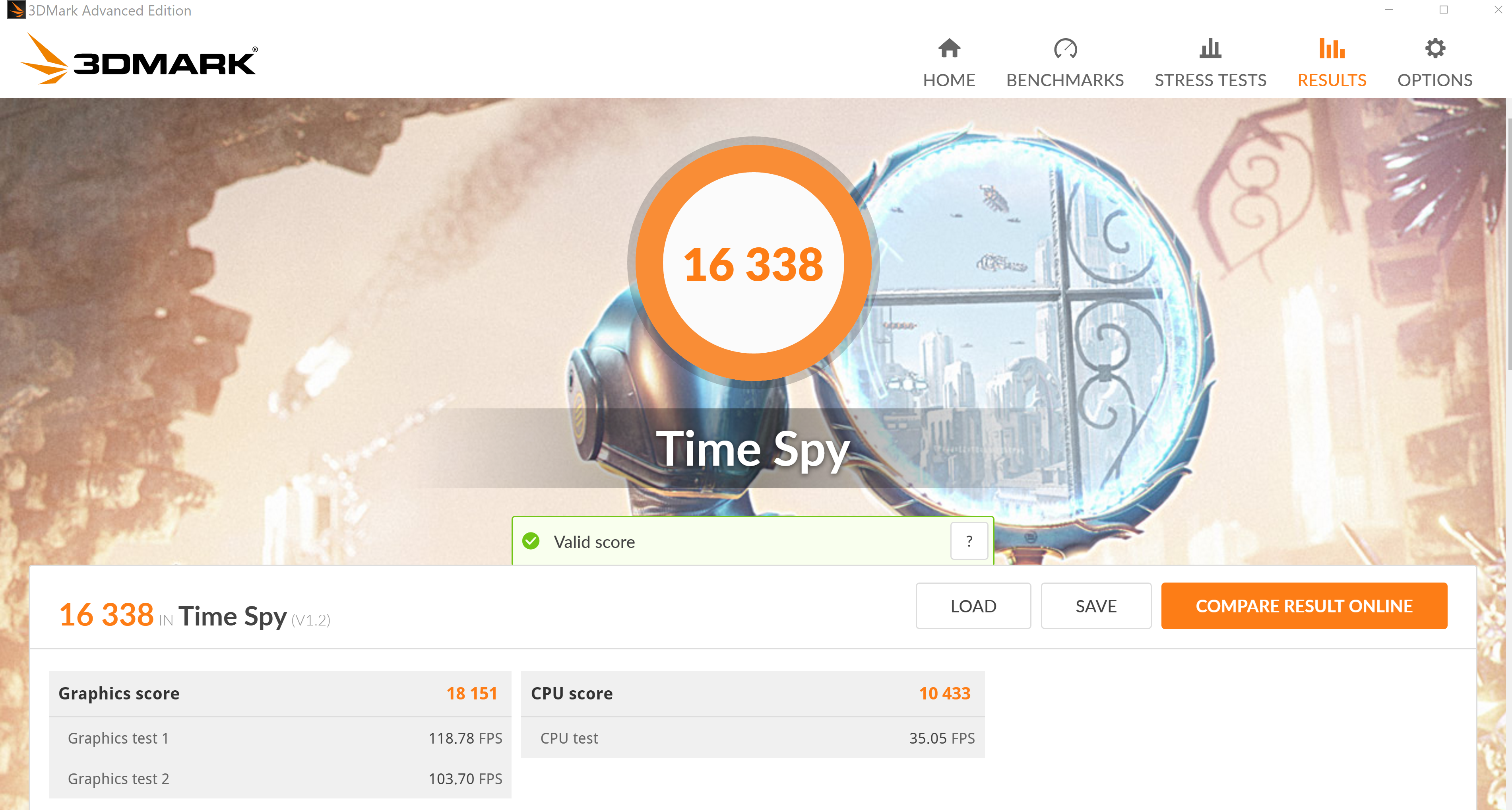Go to STRESS TESTS tab label

[1210, 80]
